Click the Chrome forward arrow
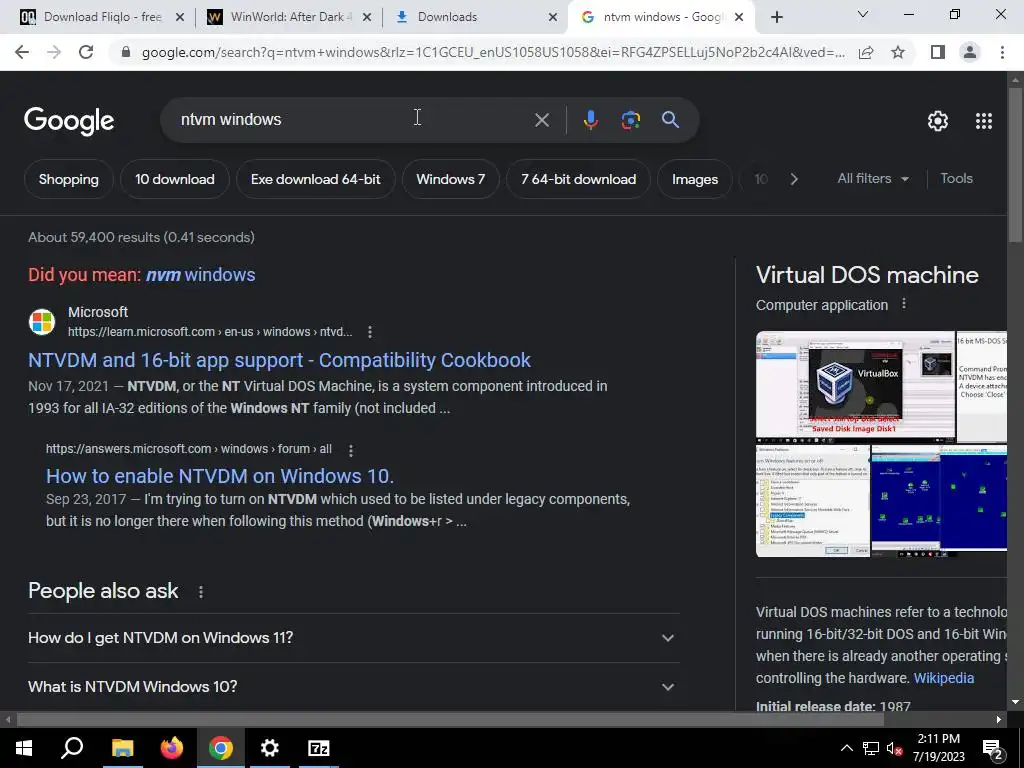Image resolution: width=1024 pixels, height=768 pixels. point(54,52)
